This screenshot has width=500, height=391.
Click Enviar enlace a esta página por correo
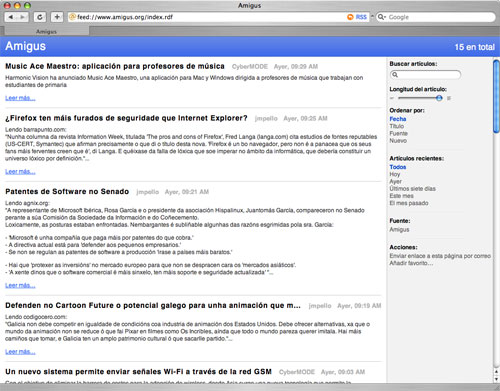tap(440, 256)
